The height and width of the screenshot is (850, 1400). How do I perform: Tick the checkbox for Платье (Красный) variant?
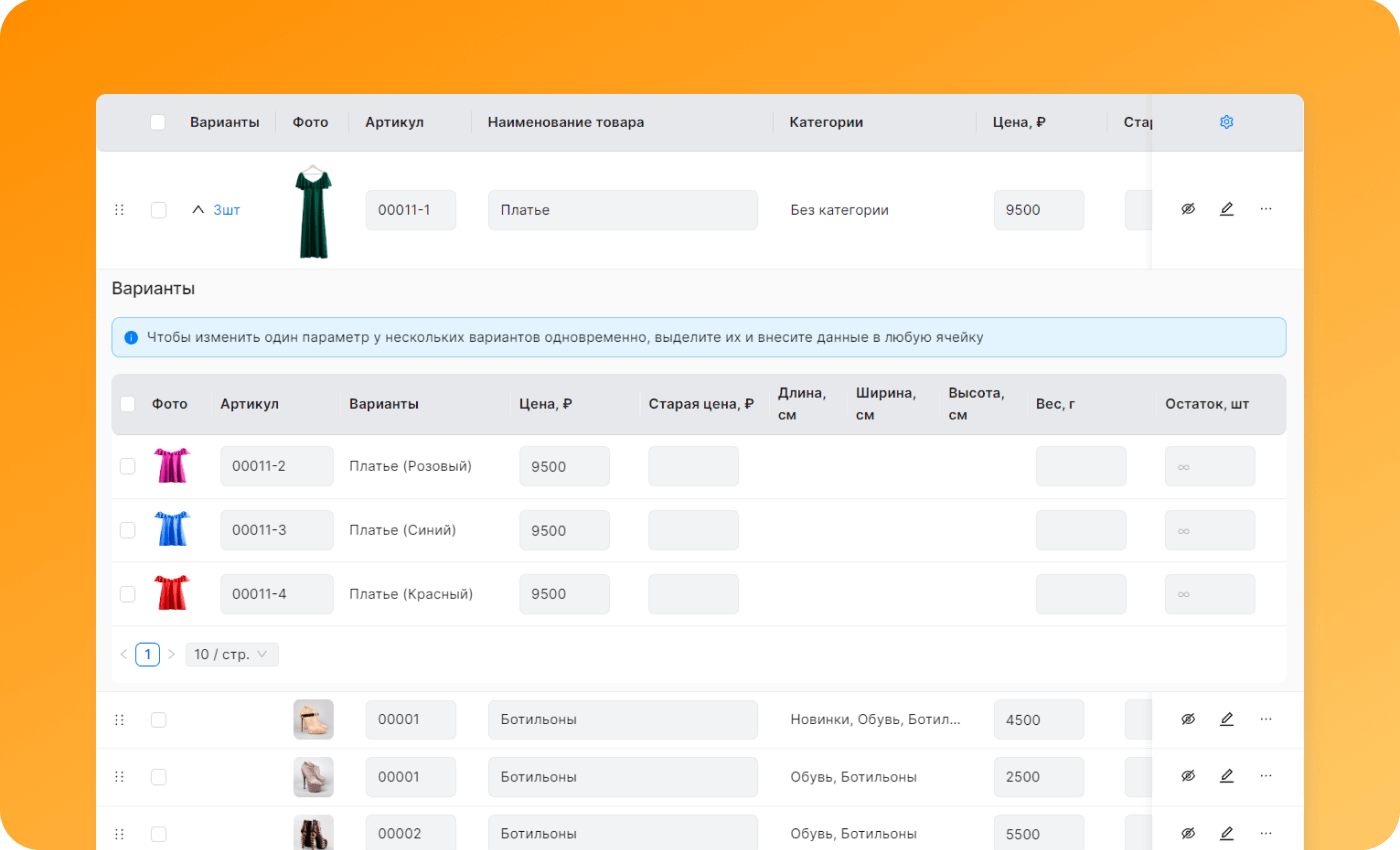click(128, 594)
